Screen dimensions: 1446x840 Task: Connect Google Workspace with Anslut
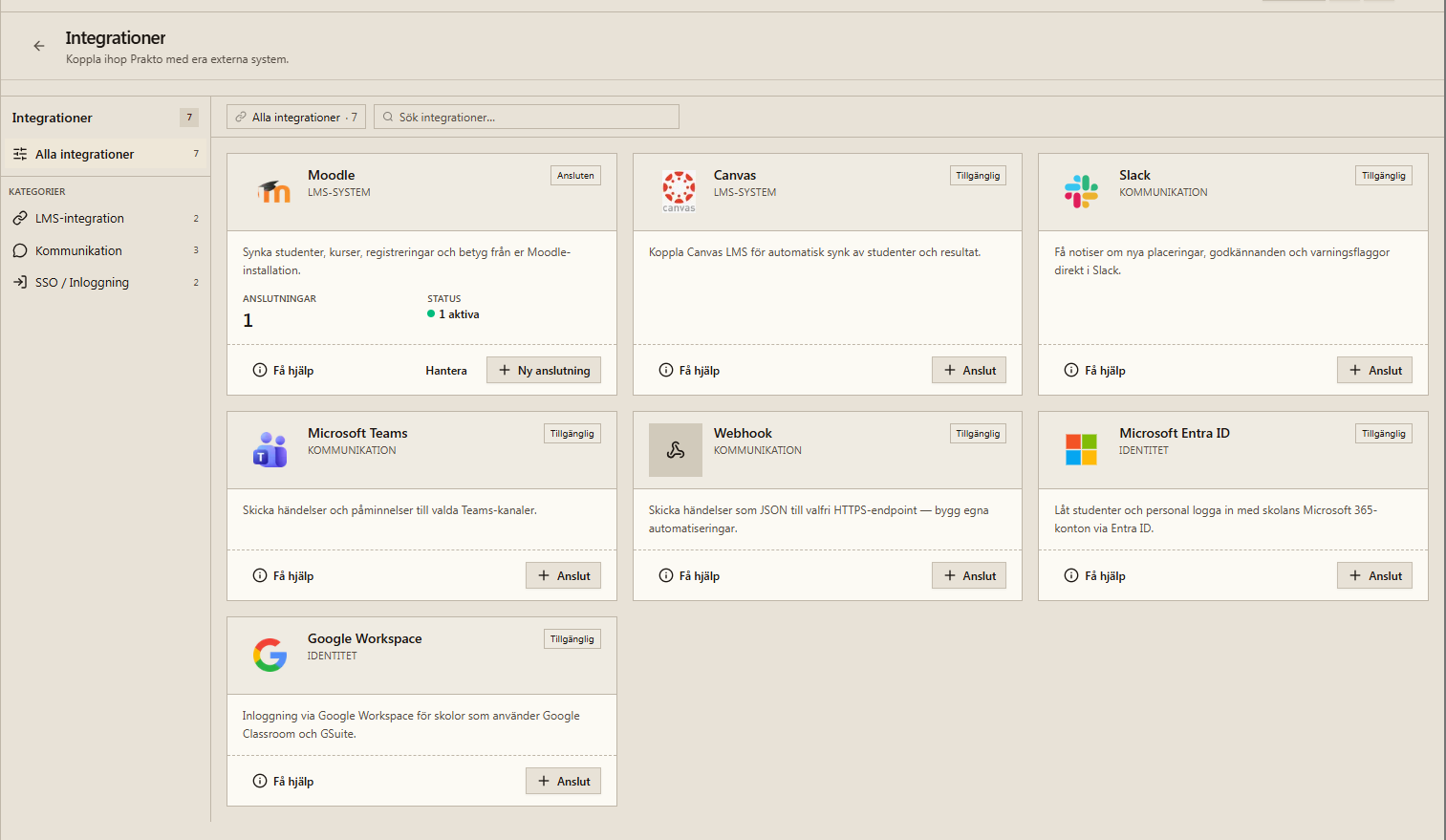(563, 781)
